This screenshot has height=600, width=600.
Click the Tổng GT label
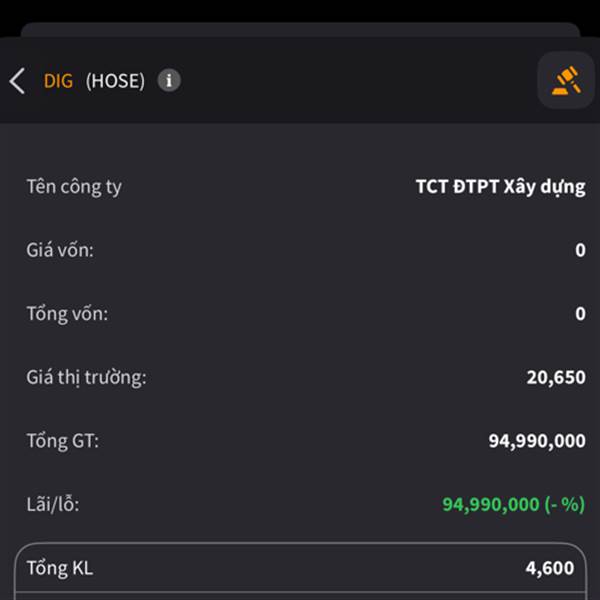(62, 441)
